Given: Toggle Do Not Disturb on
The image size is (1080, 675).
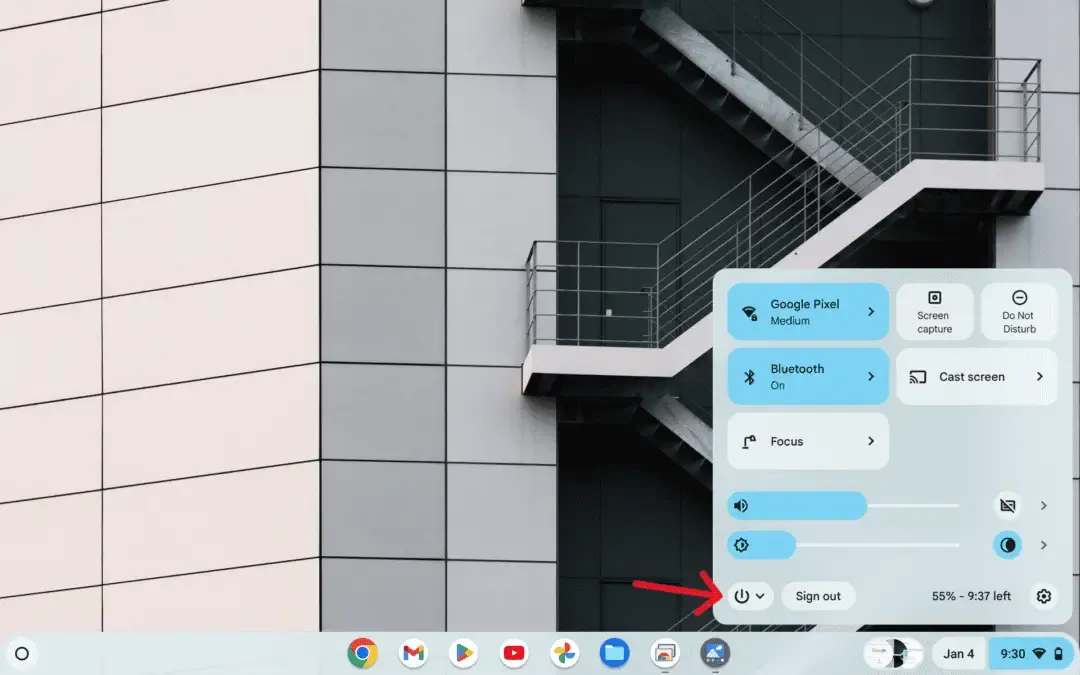Looking at the screenshot, I should (1019, 312).
